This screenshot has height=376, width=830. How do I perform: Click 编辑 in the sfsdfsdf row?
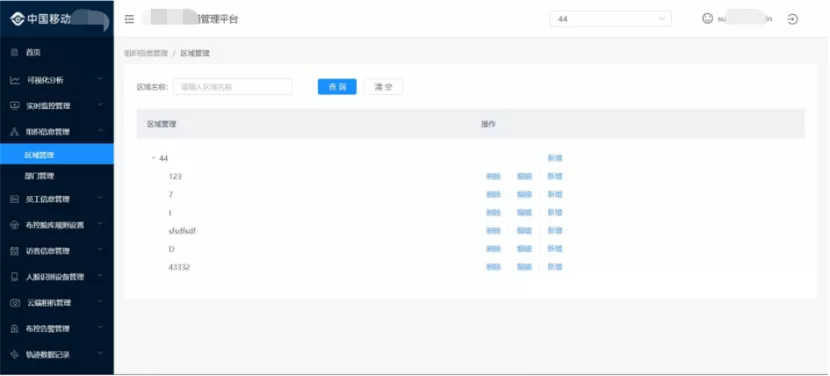click(524, 231)
